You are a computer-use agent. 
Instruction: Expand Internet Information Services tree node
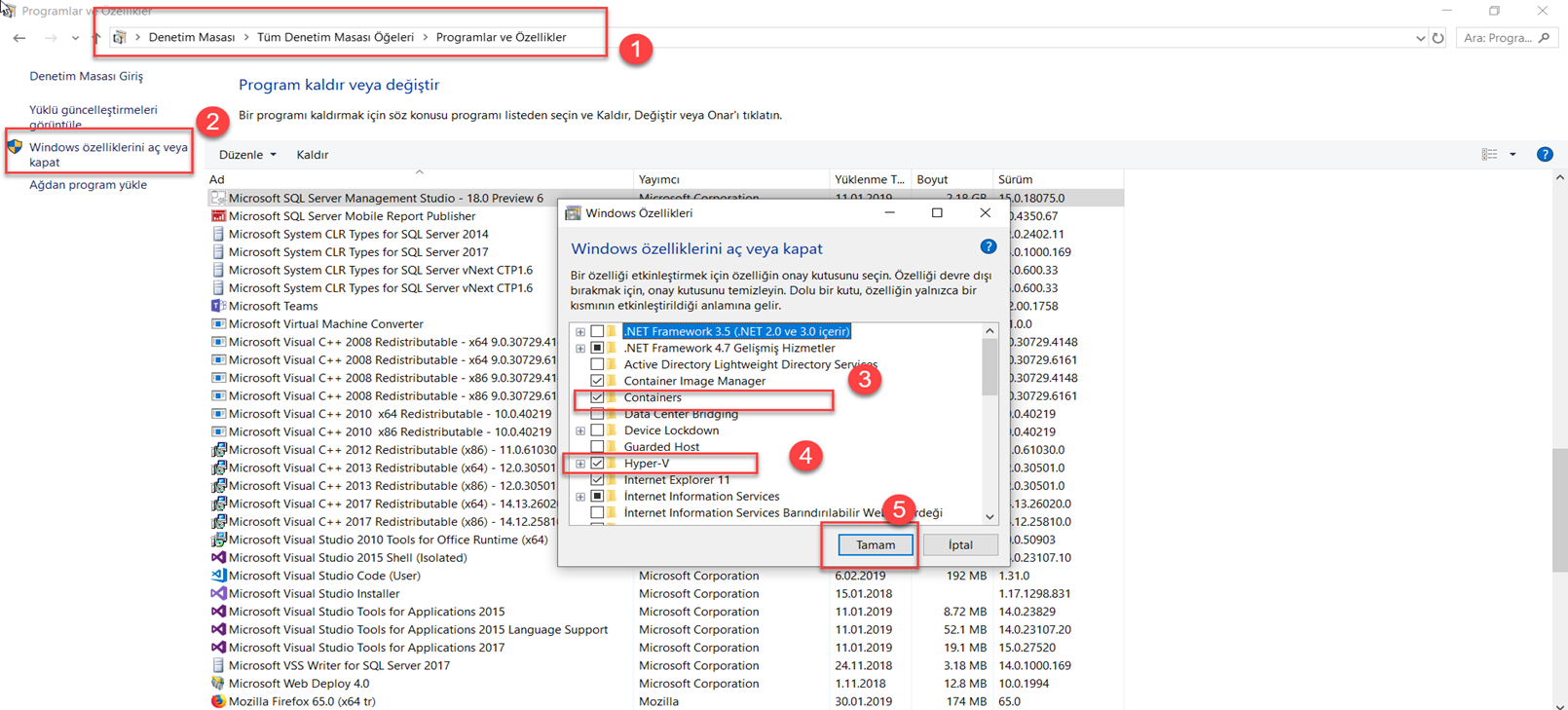pos(580,497)
